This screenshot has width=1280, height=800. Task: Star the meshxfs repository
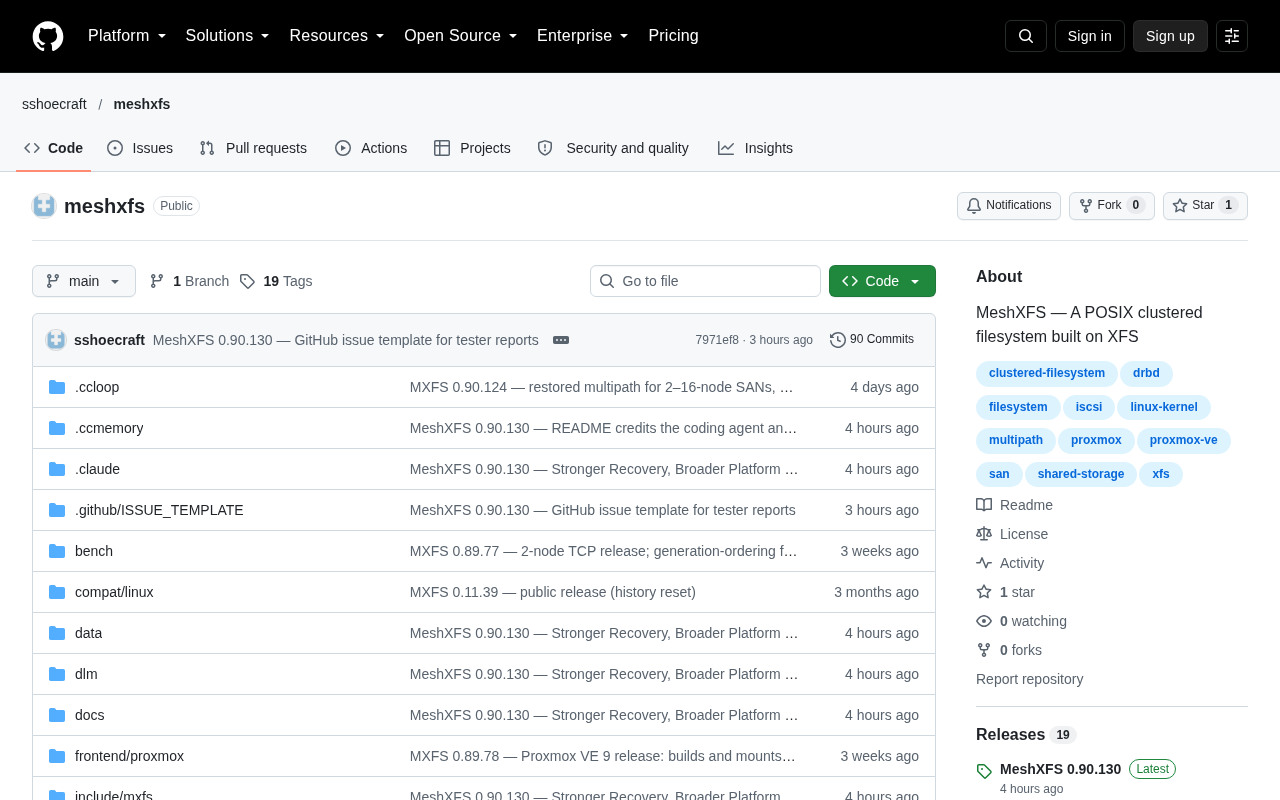[x=1205, y=206]
